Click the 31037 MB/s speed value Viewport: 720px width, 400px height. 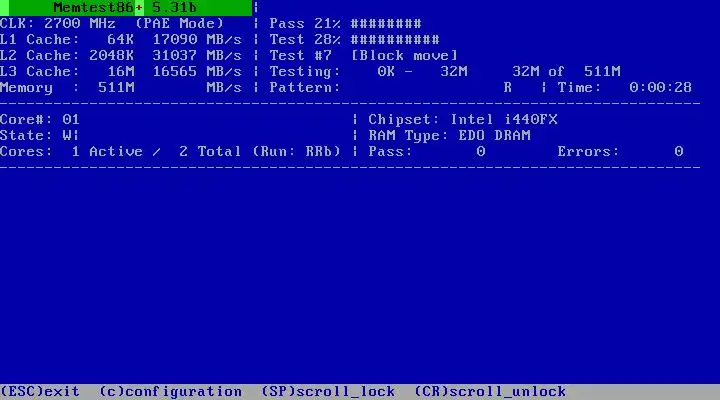(x=197, y=56)
